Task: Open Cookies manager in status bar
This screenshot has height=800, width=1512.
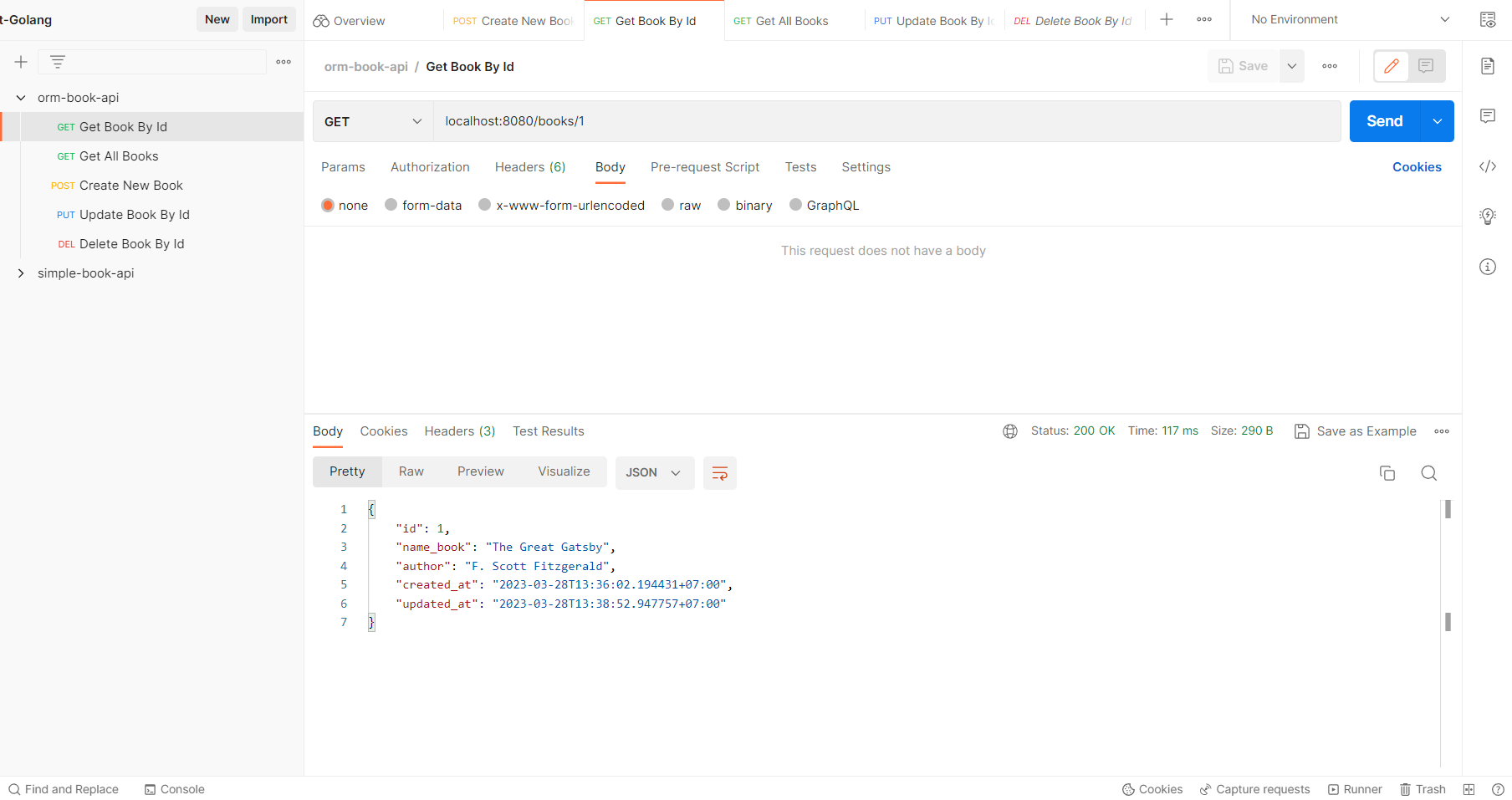Action: tap(1152, 789)
